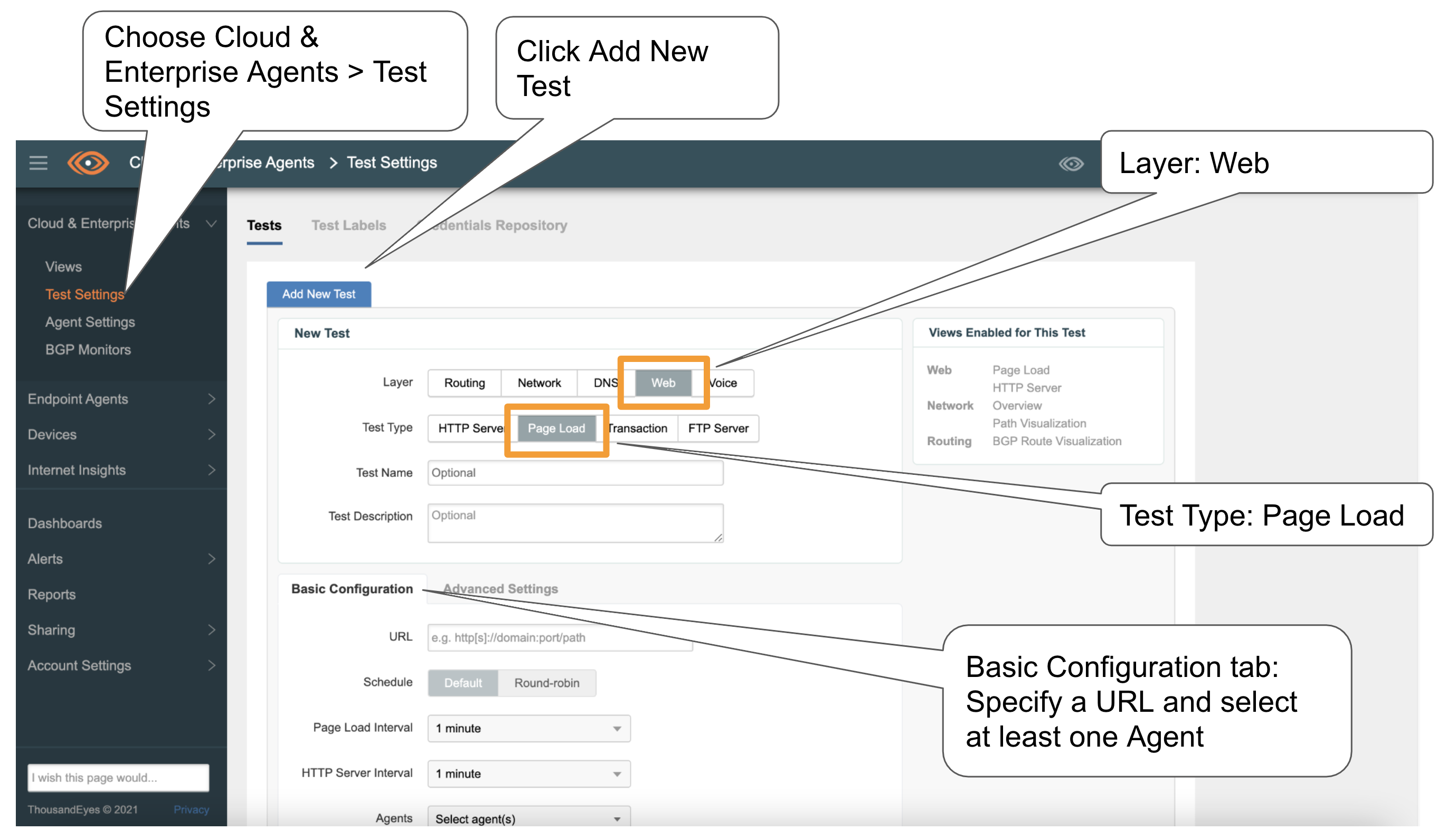1456x840 pixels.
Task: Expand Sharing sidebar section
Action: tap(211, 630)
